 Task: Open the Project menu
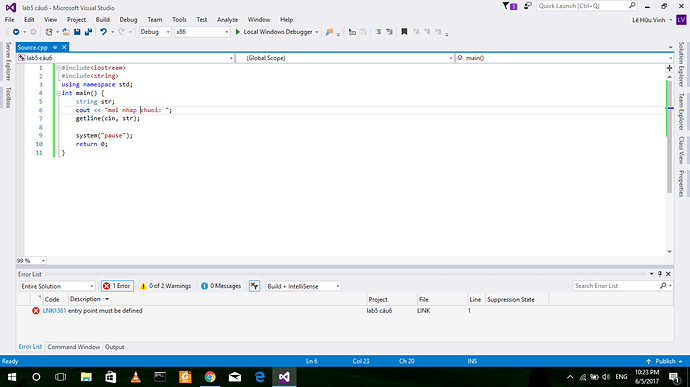tap(76, 20)
